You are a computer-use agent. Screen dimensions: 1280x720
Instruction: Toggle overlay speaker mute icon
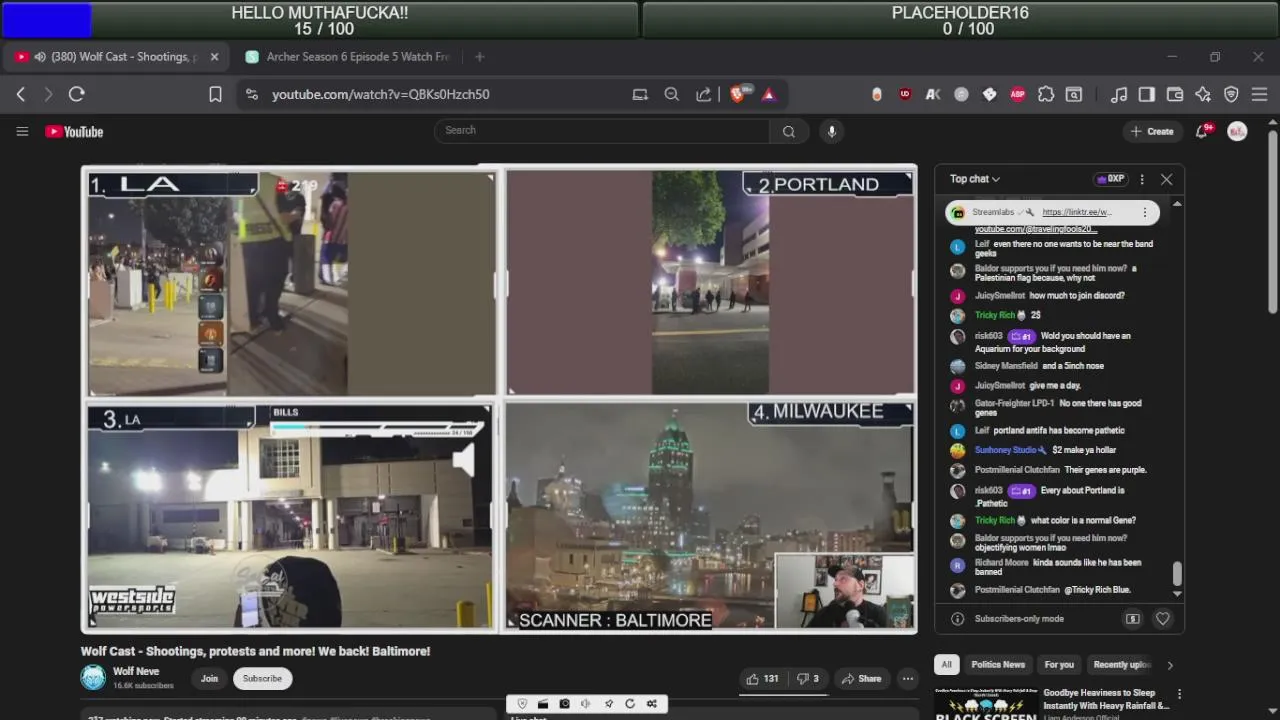586,704
